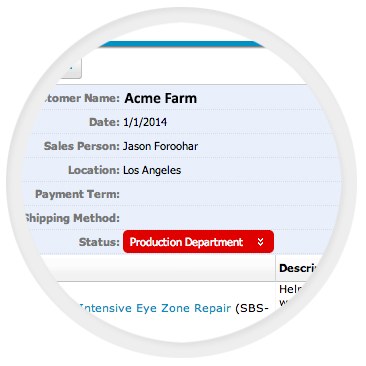Click the blue header bar at top
Screen dimensions: 366x366
pyautogui.click(x=180, y=44)
